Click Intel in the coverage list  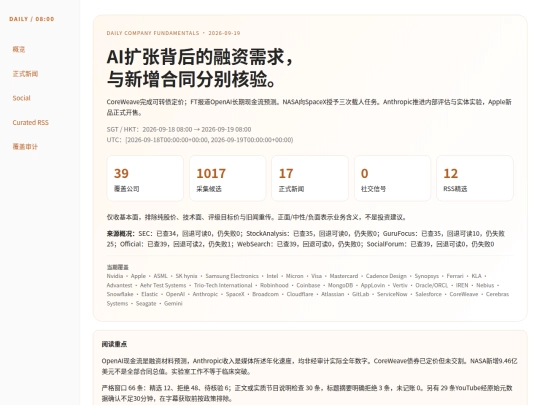[272, 276]
